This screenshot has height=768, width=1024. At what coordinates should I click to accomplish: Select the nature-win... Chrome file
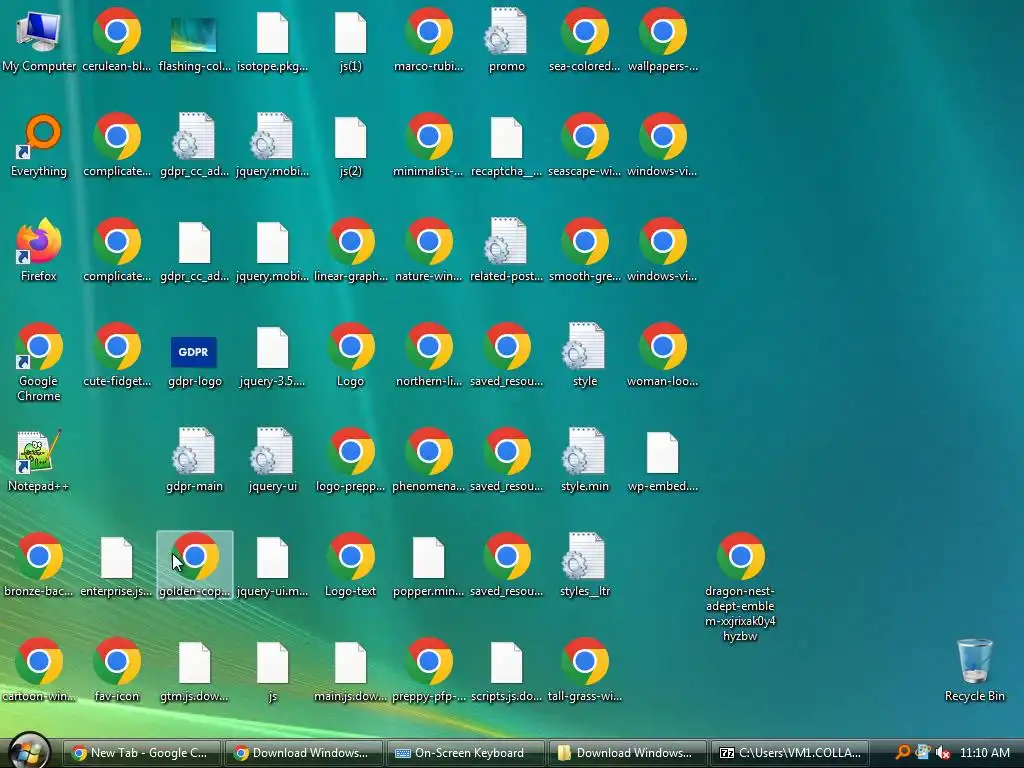(428, 250)
